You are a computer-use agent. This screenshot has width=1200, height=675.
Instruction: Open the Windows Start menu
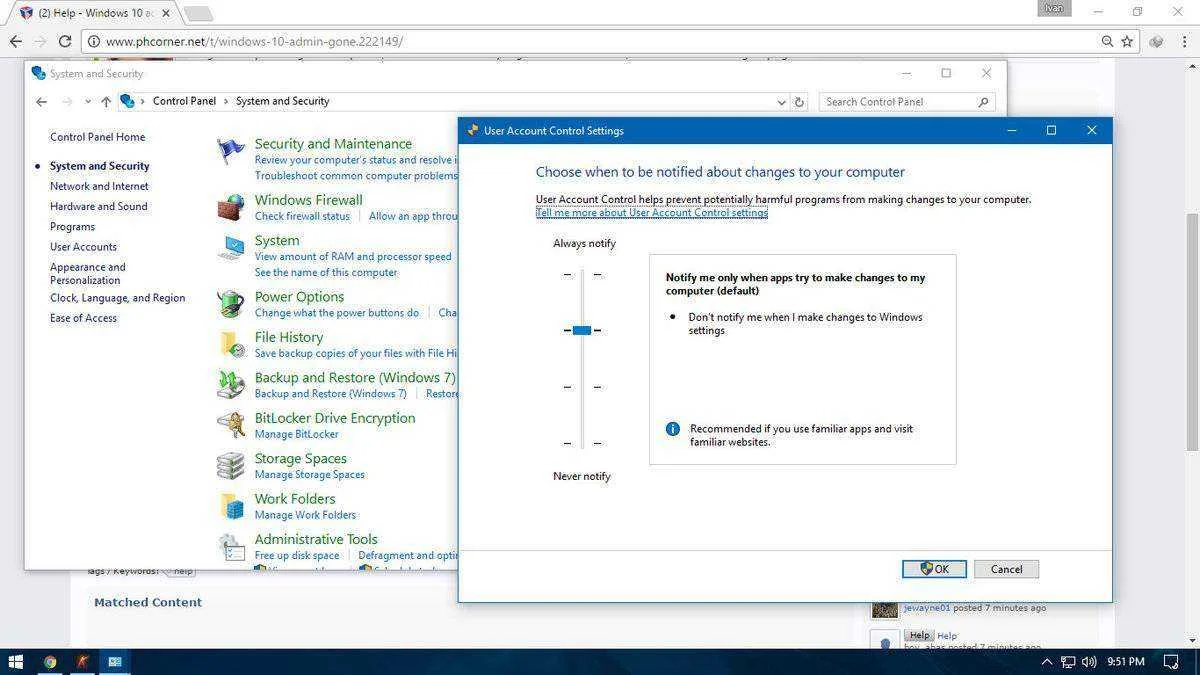[x=16, y=661]
